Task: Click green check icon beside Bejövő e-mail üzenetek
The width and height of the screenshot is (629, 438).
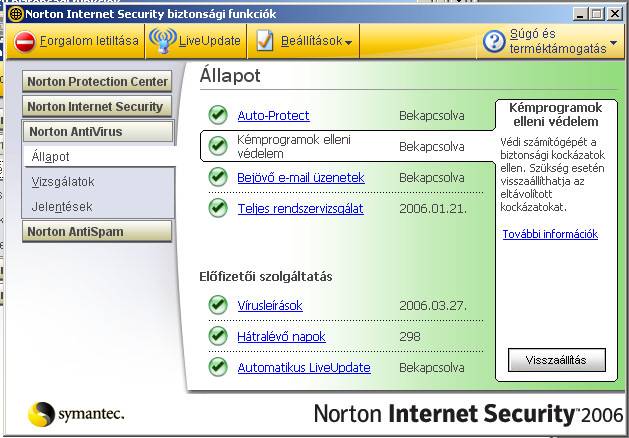Action: pos(217,177)
